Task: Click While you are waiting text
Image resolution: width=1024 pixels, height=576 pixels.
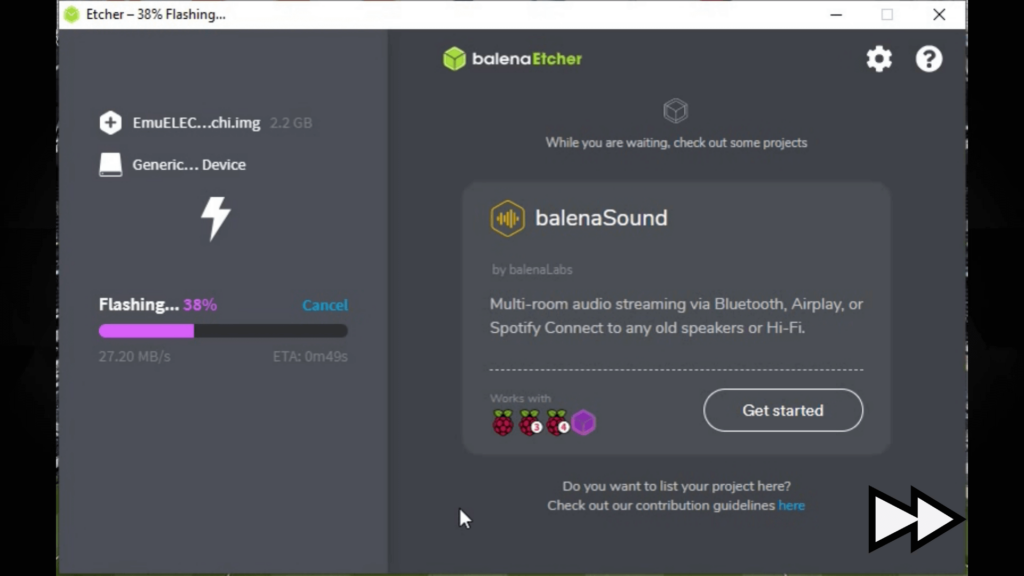Action: click(x=677, y=142)
